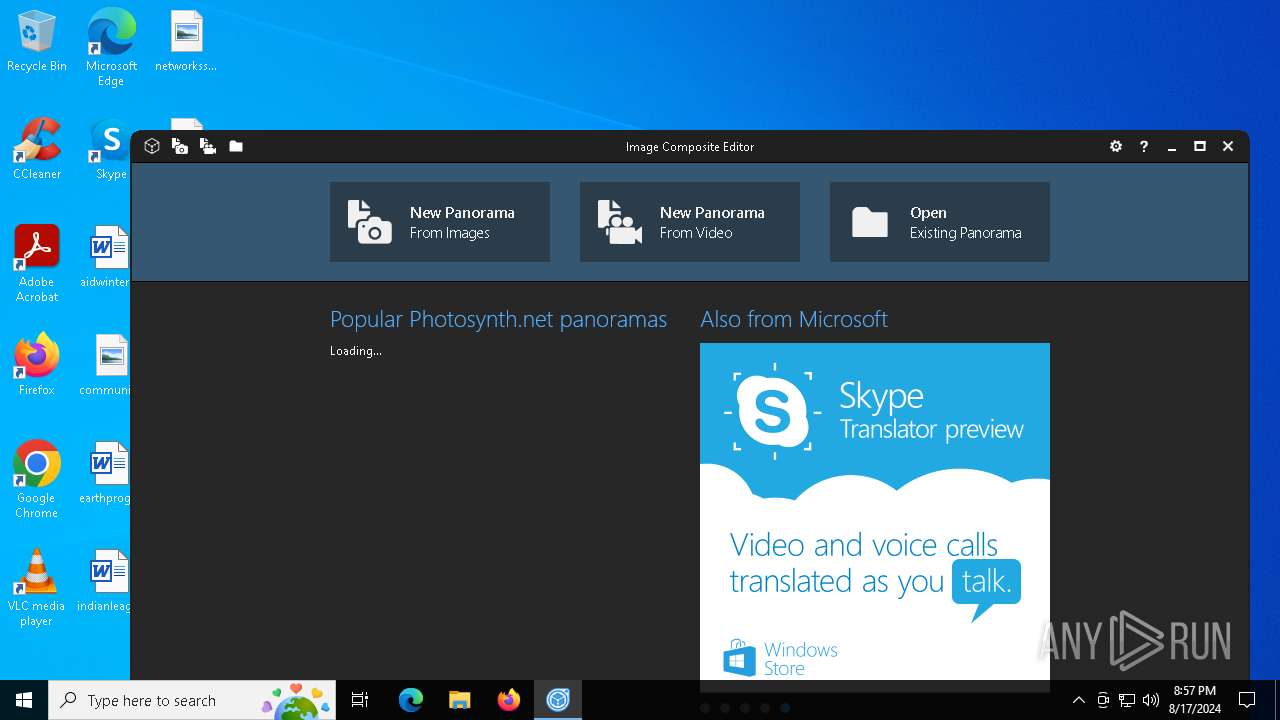
Task: Click the 'Type here to search' taskbar box
Action: (194, 700)
